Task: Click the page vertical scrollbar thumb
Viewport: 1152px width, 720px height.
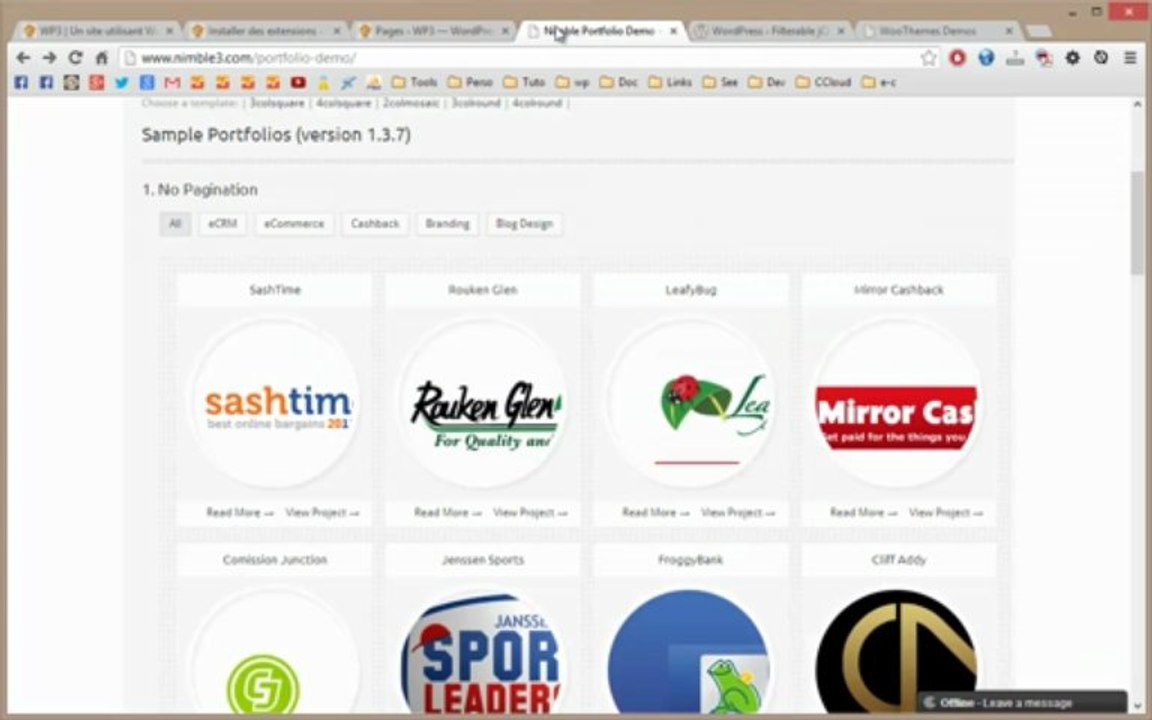Action: [x=1138, y=222]
